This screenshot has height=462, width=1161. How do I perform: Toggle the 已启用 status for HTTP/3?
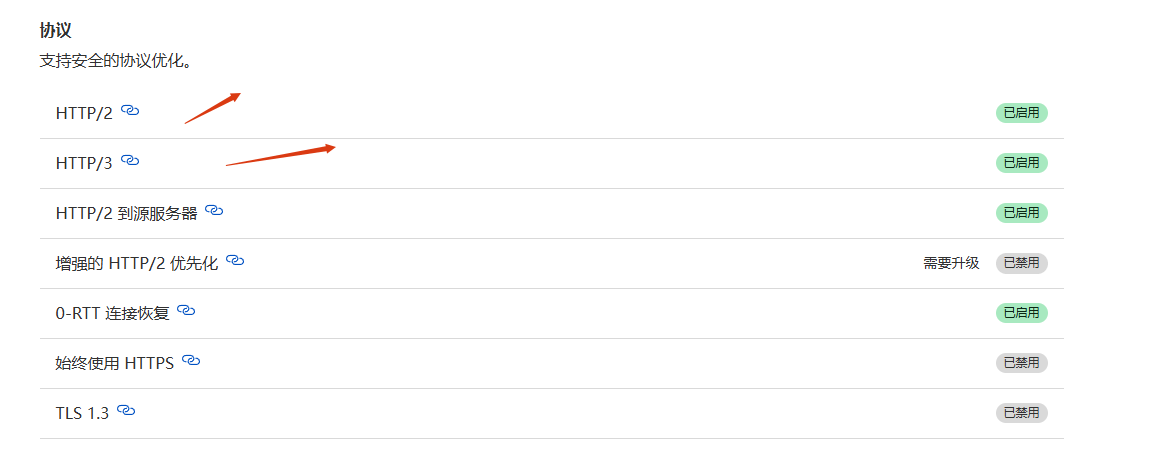(1021, 163)
